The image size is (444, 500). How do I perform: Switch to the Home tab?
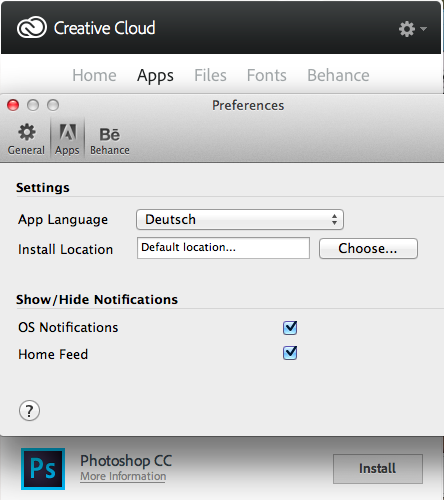tap(94, 75)
